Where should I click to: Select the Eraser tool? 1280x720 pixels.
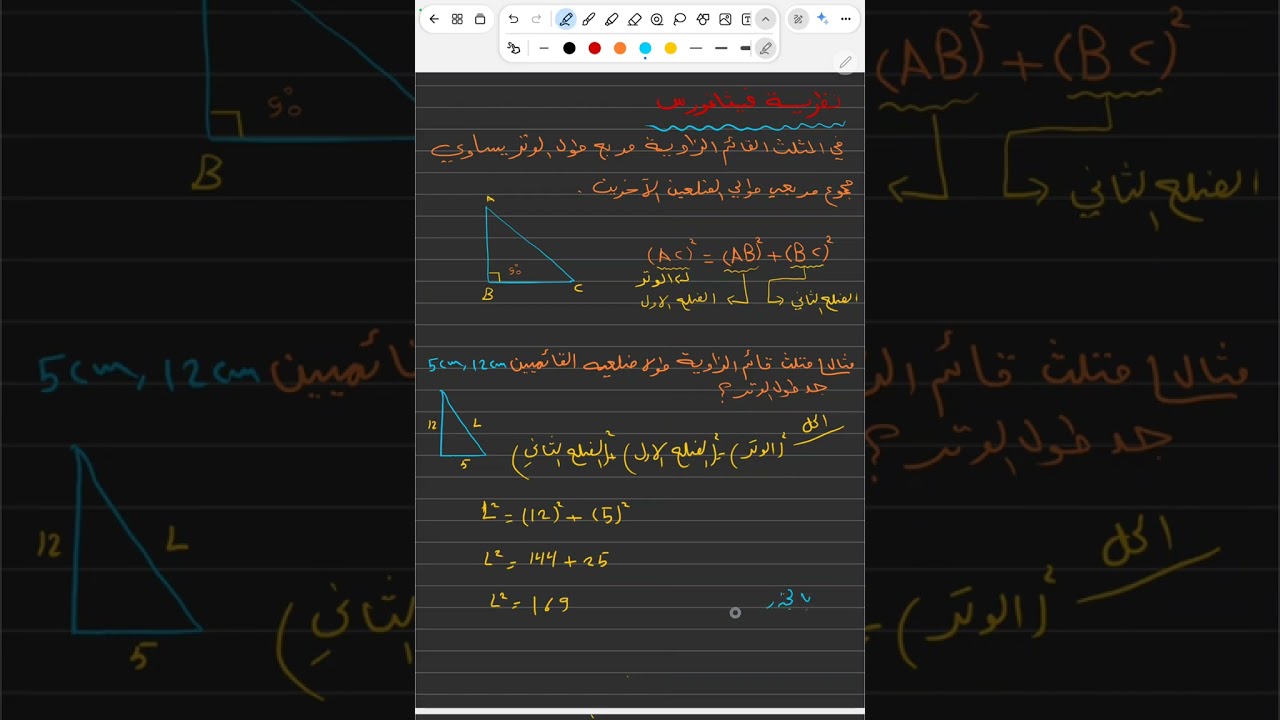[634, 19]
